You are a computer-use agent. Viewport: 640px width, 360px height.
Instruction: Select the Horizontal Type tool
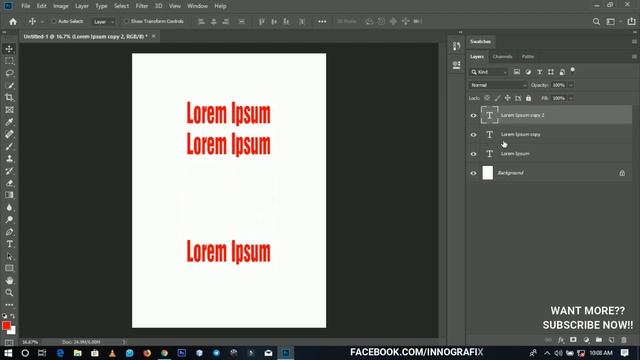(9, 244)
